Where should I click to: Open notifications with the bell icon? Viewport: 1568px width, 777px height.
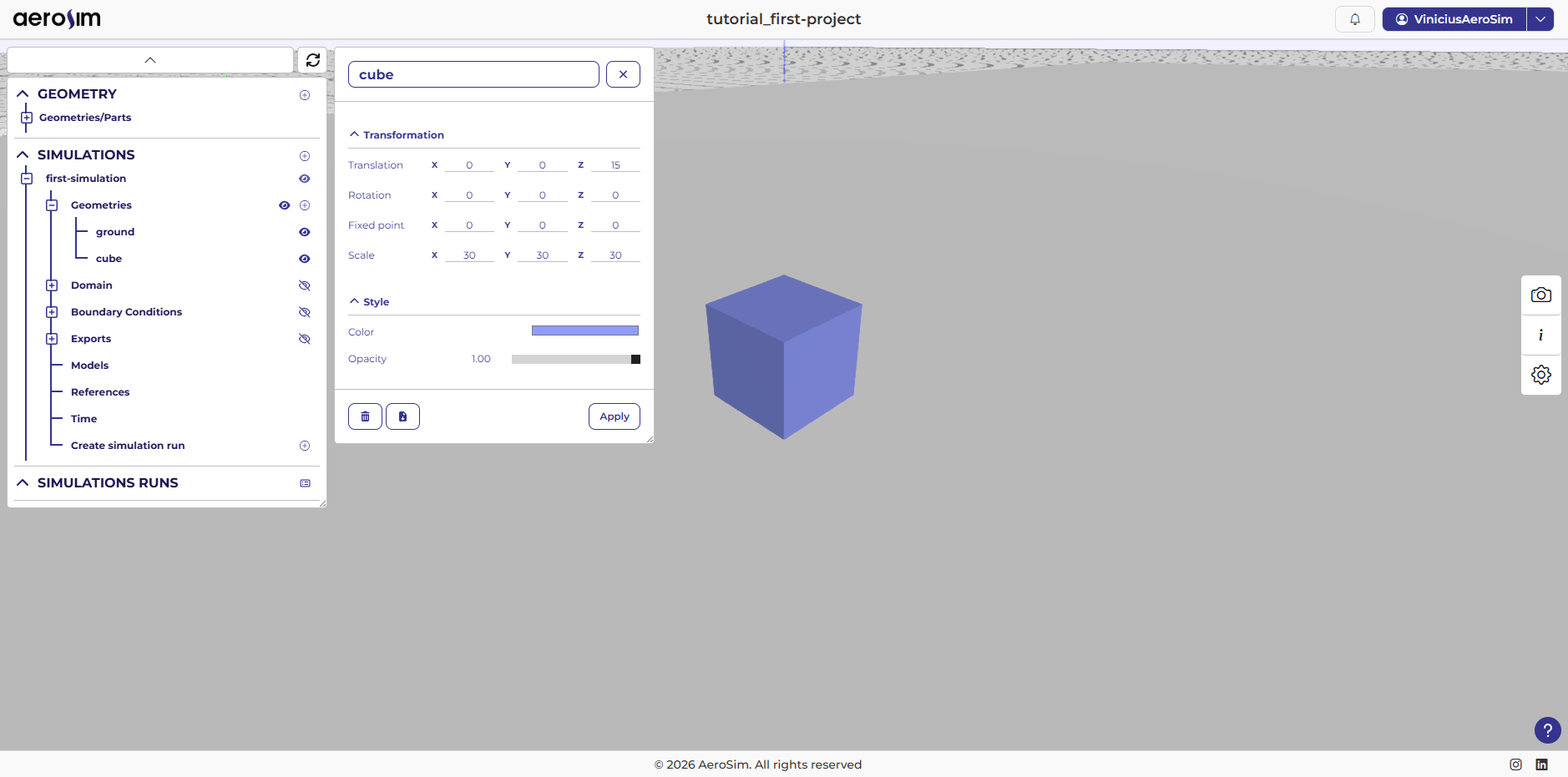pos(1354,18)
